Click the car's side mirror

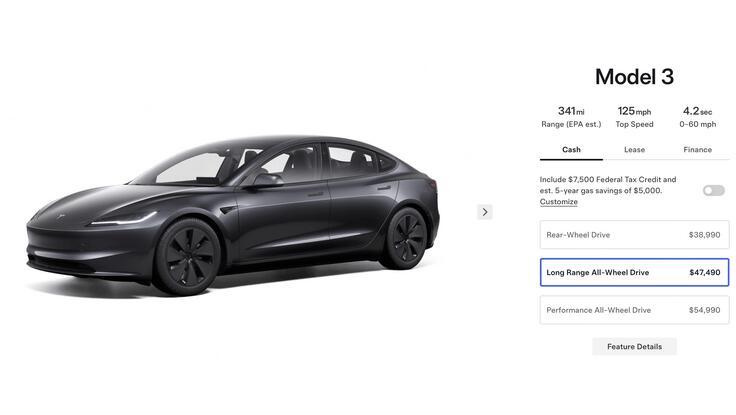pos(266,181)
